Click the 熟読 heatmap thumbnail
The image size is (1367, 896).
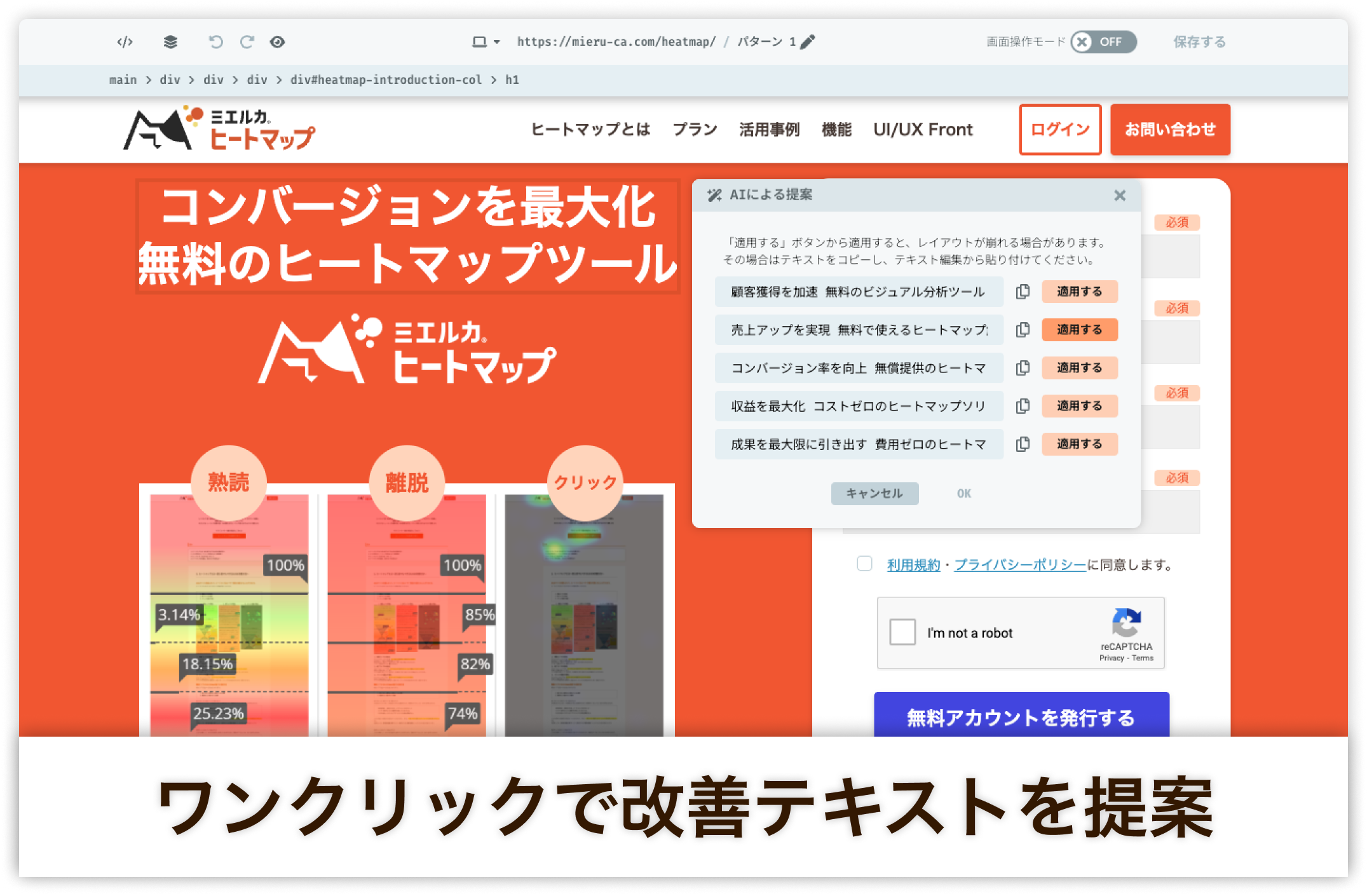[229, 615]
